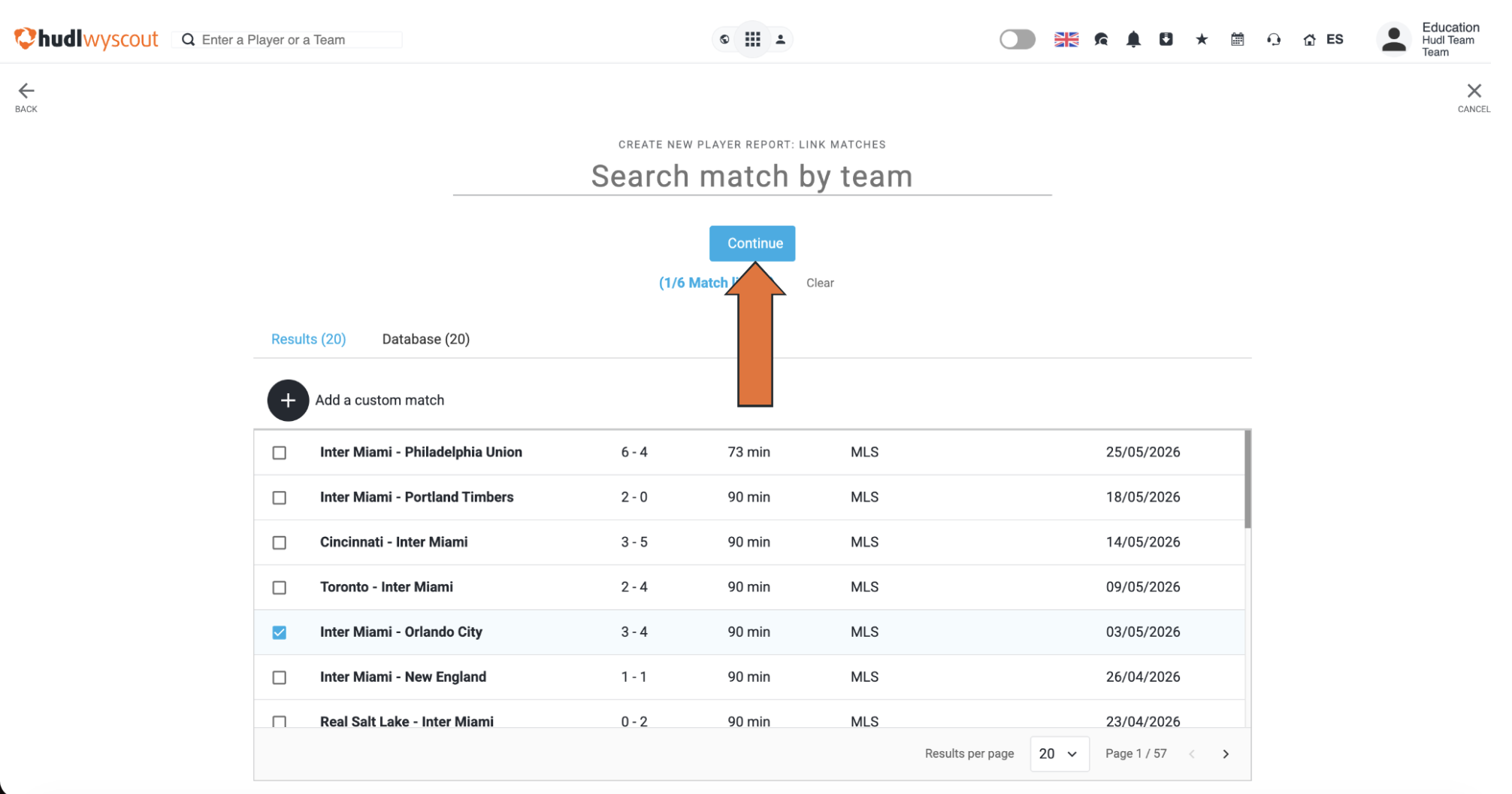This screenshot has height=794, width=1512.
Task: Click score 2 - 4 for Toronto match
Action: pos(634,586)
